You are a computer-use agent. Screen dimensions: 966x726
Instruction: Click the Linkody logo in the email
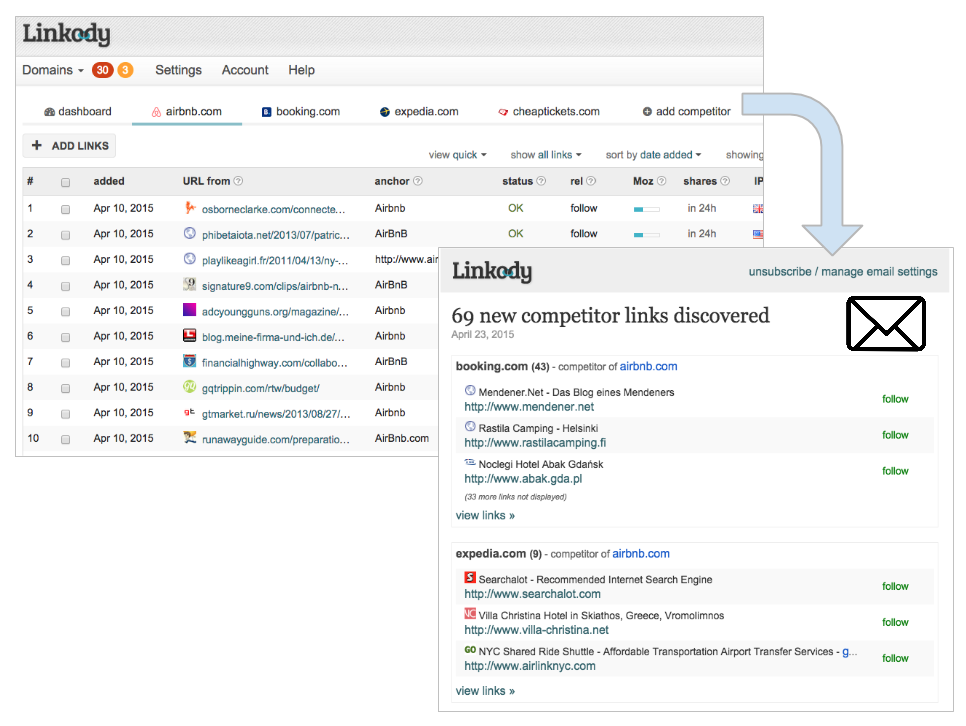point(492,271)
